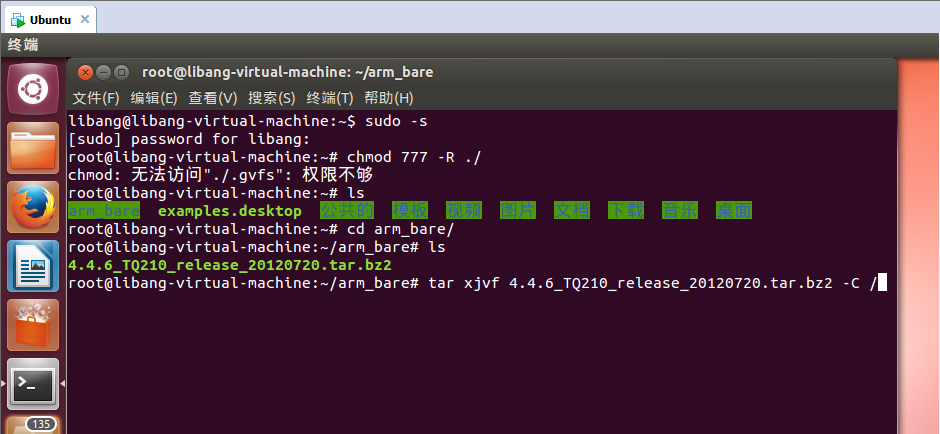Image resolution: width=940 pixels, height=434 pixels.
Task: Open LibreOffice Writer from the launcher
Action: pyautogui.click(x=33, y=266)
